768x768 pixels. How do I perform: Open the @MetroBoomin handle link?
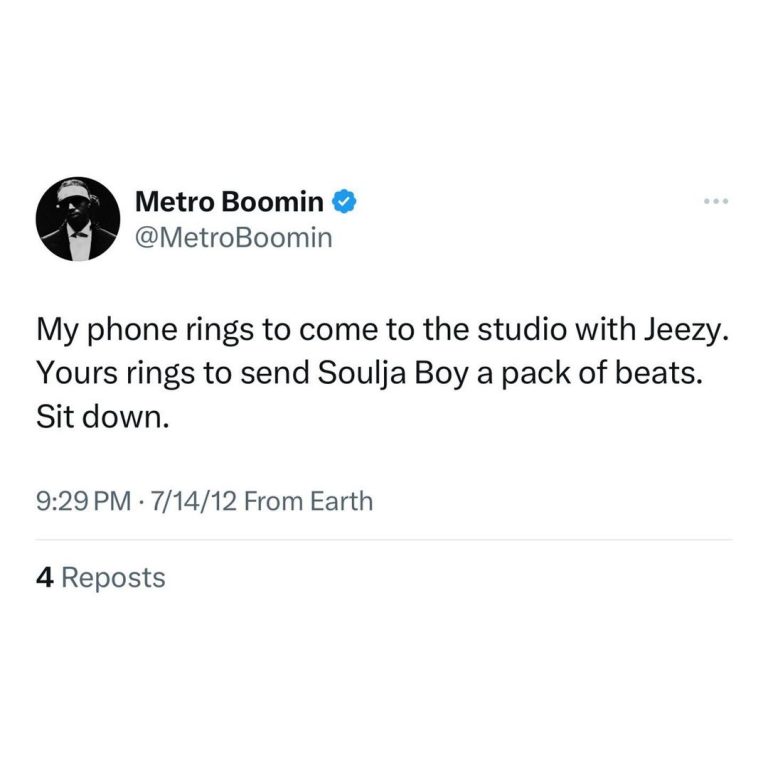pyautogui.click(x=233, y=238)
